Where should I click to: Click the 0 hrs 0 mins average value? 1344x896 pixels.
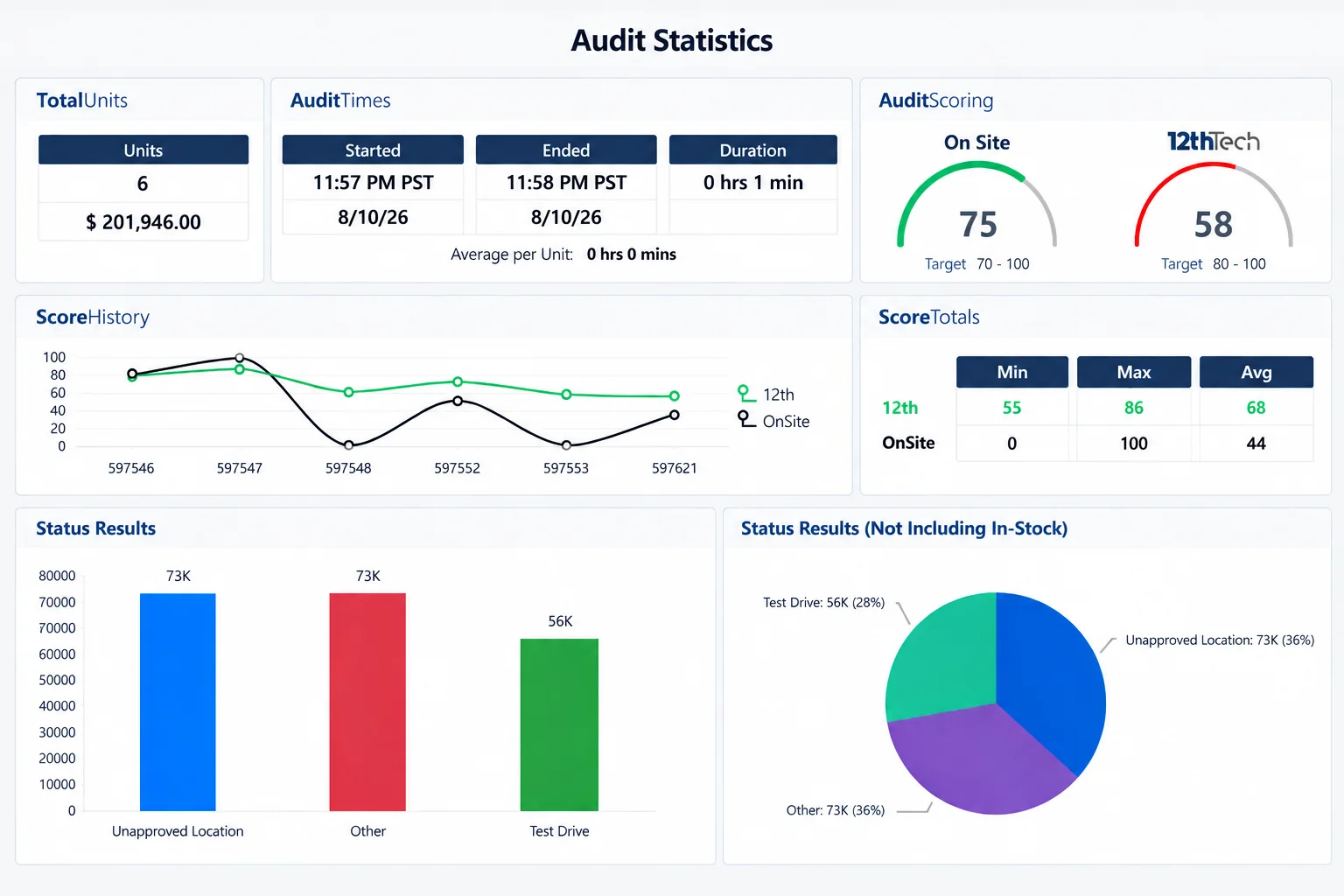point(632,255)
